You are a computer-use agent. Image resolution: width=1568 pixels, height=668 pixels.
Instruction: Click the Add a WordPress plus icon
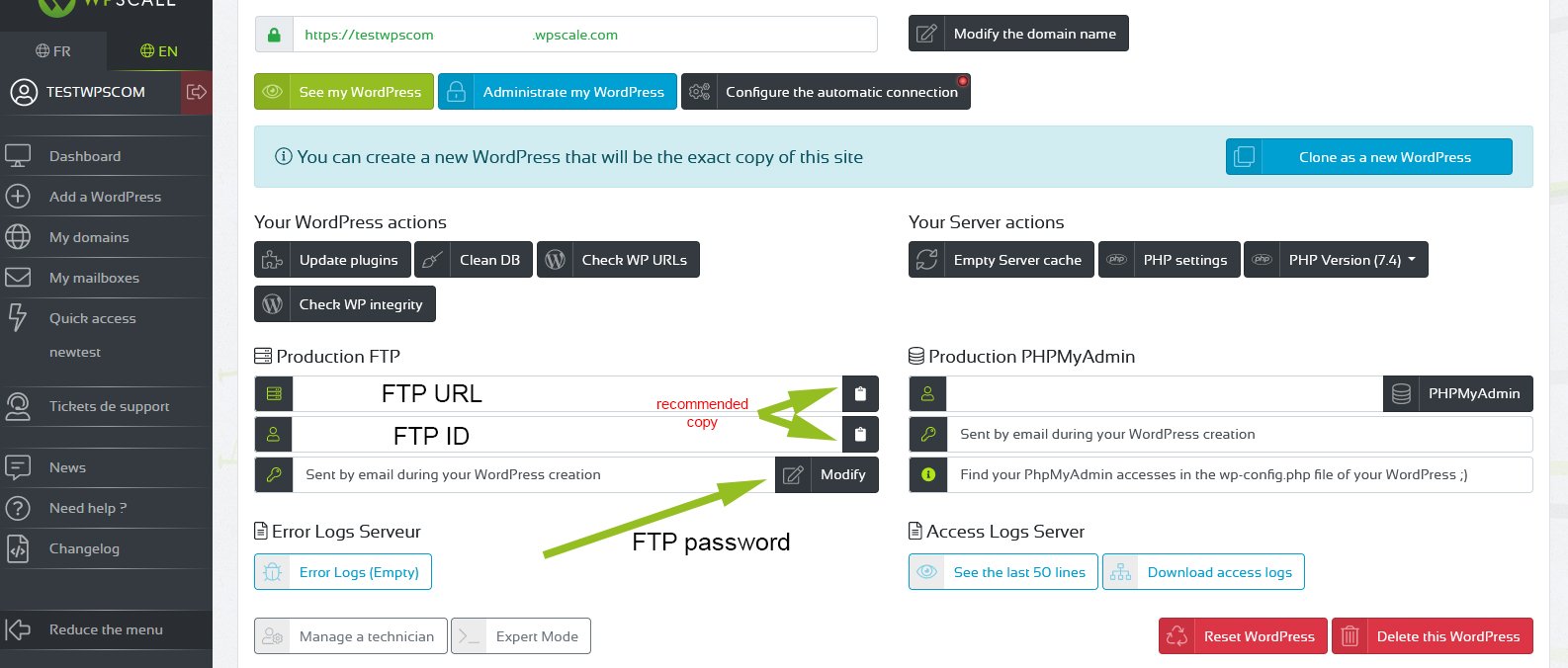coord(18,197)
